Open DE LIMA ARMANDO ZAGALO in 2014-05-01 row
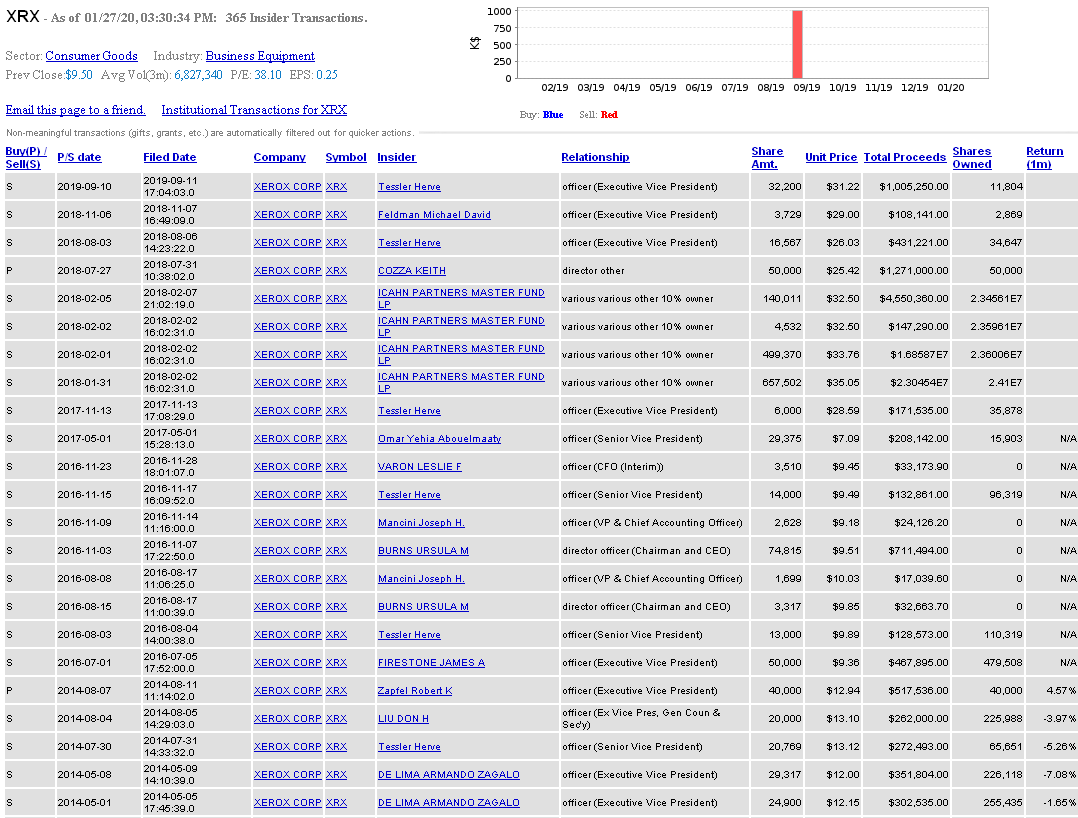The image size is (1078, 818). (449, 803)
